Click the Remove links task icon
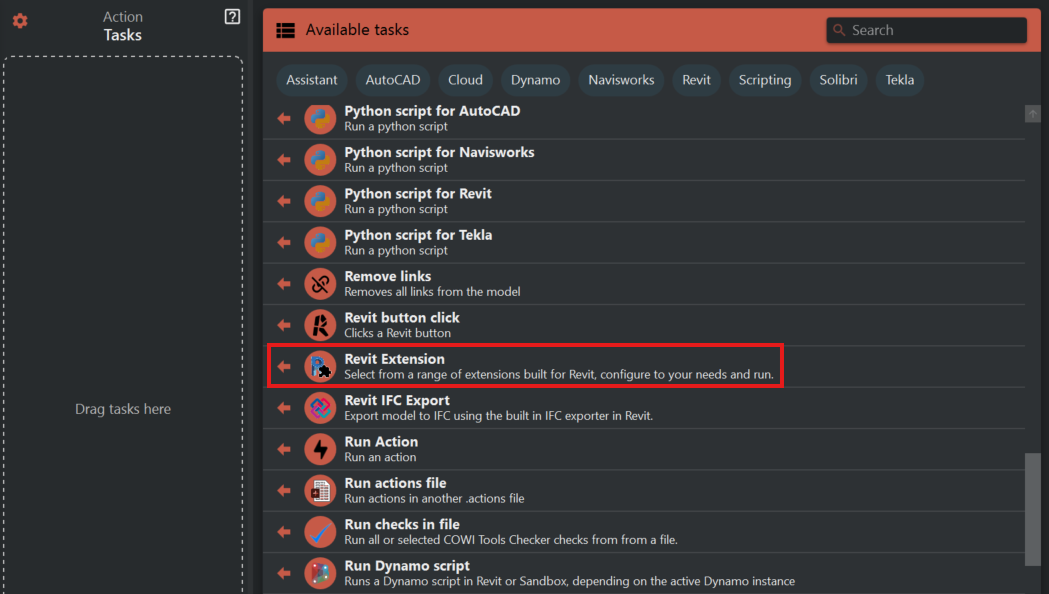The width and height of the screenshot is (1049, 594). pyautogui.click(x=320, y=284)
